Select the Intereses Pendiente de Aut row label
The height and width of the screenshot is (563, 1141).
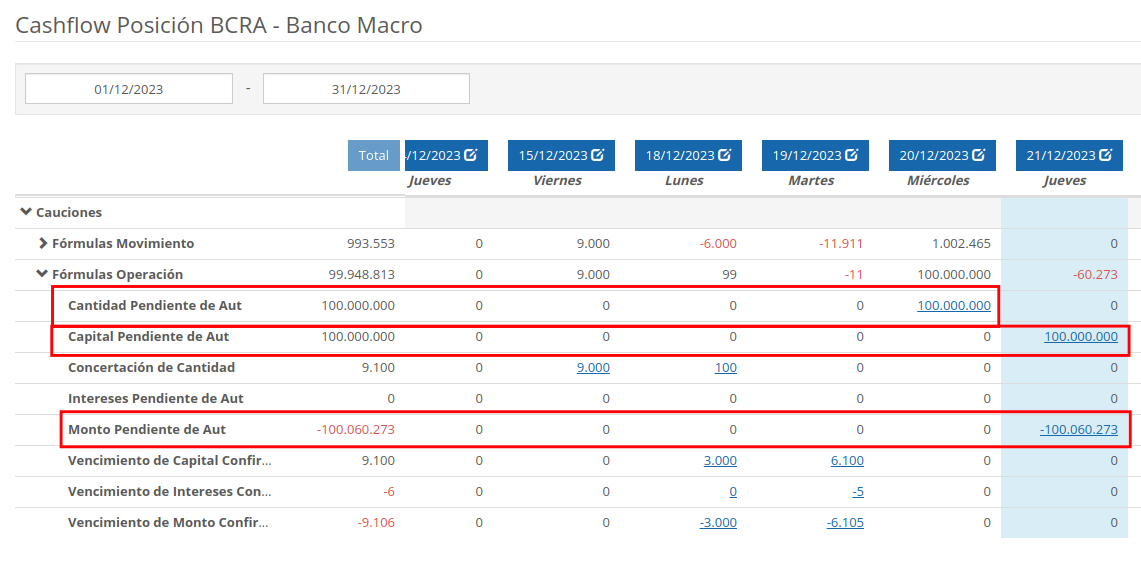click(155, 399)
